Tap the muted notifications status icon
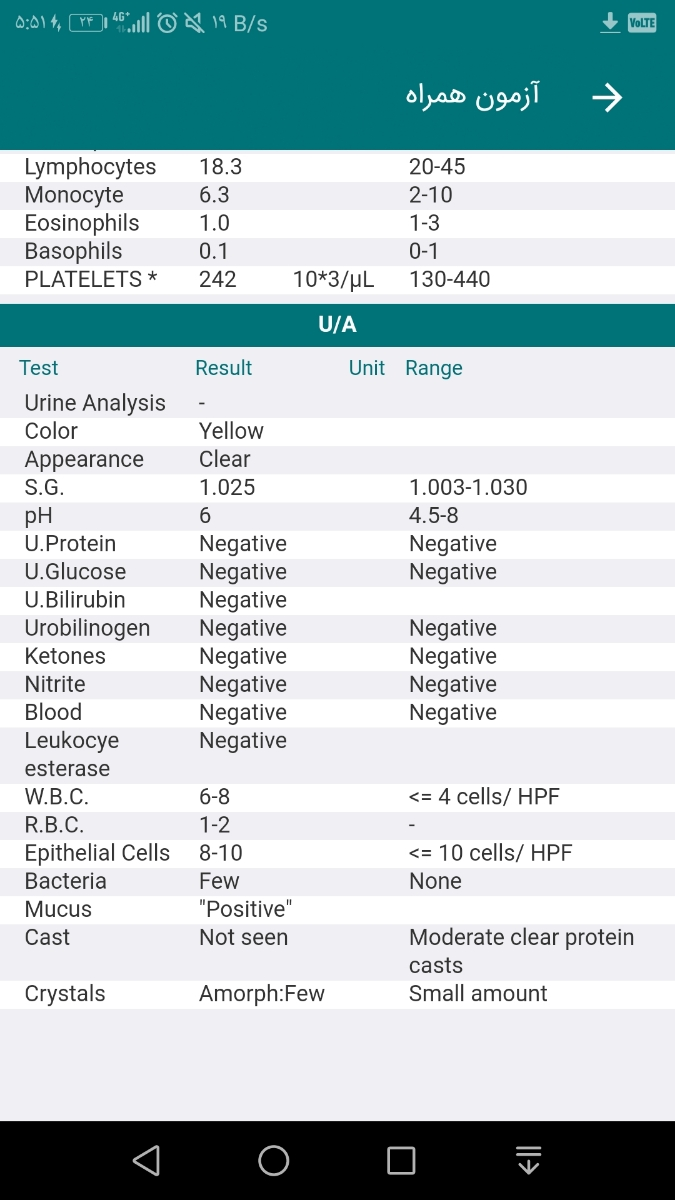 194,23
